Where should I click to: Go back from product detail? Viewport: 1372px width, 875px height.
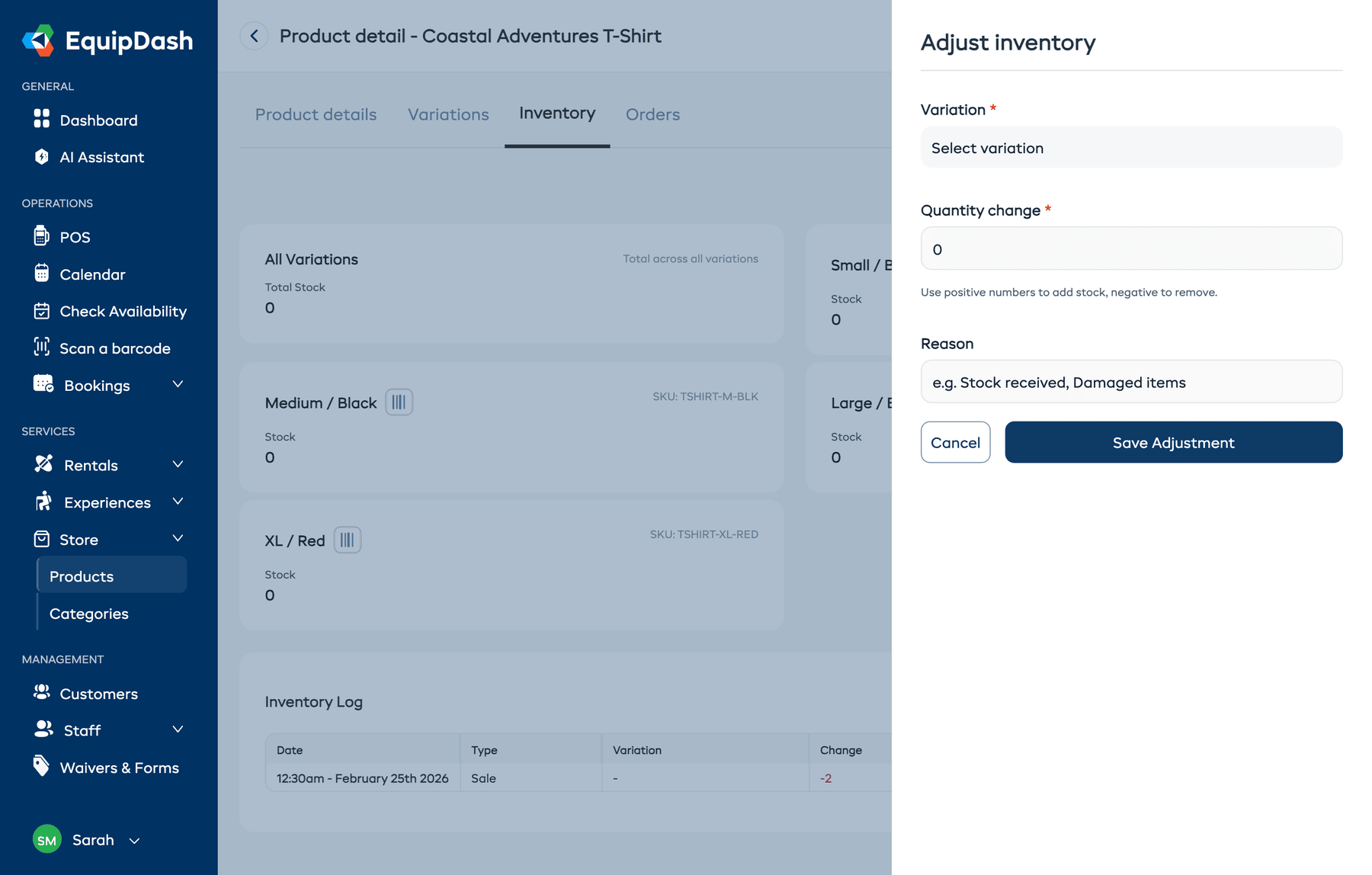(x=254, y=36)
